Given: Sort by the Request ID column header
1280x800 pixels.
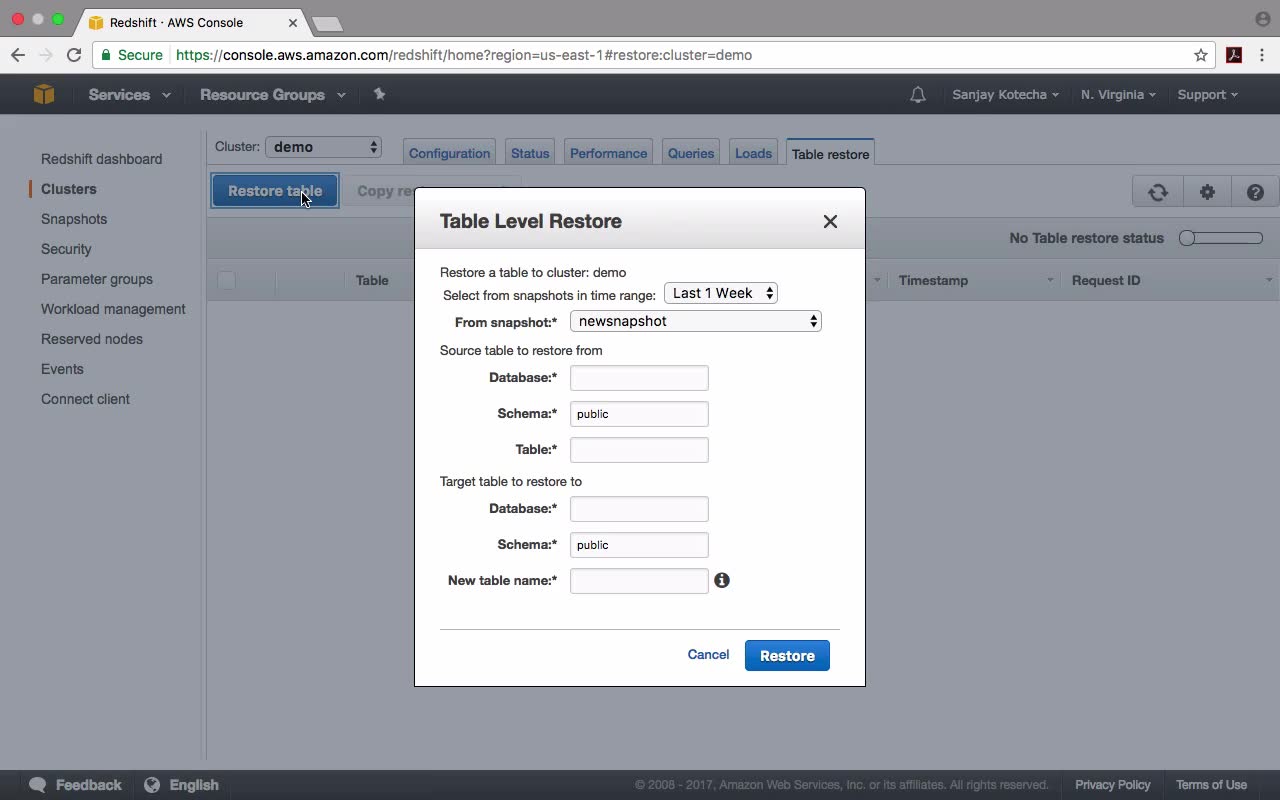Looking at the screenshot, I should click(1106, 280).
